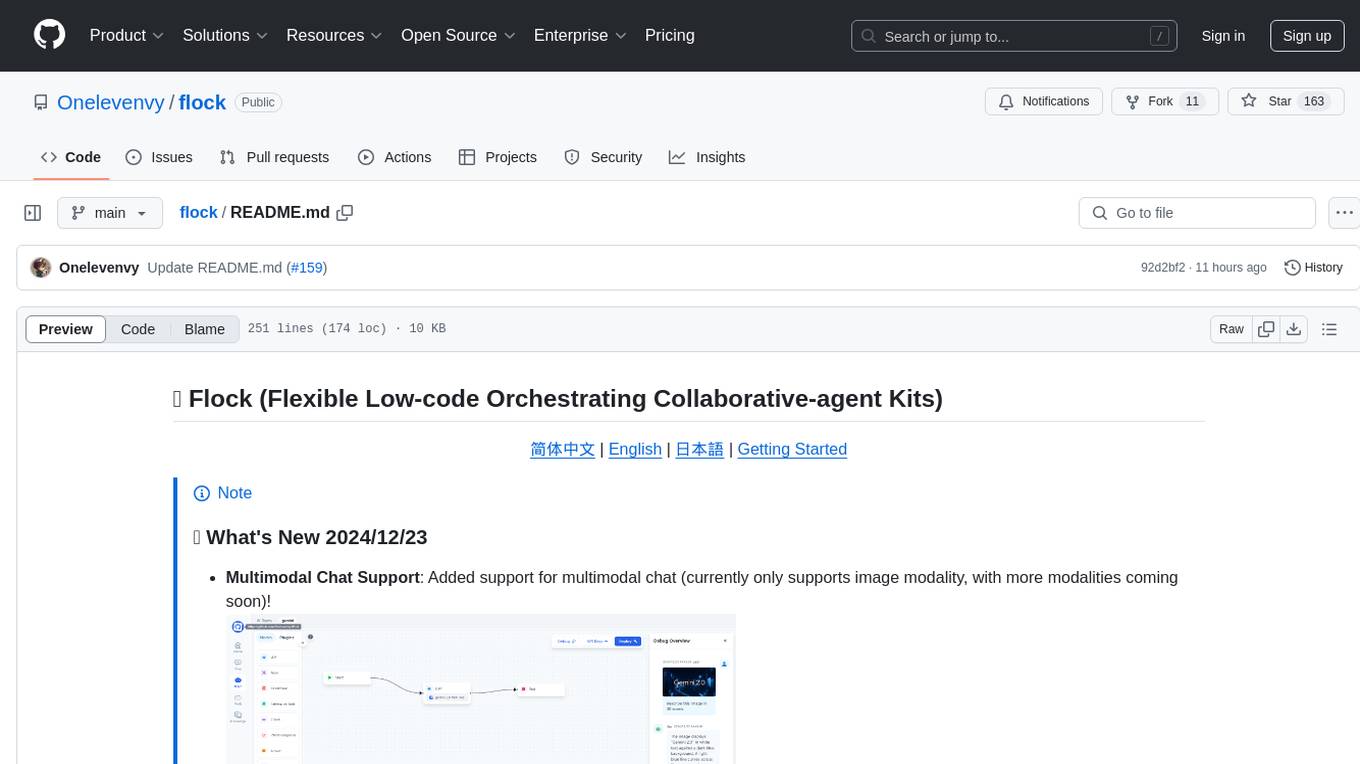Open pull request #159 link
The image size is (1360, 764).
pyautogui.click(x=307, y=267)
